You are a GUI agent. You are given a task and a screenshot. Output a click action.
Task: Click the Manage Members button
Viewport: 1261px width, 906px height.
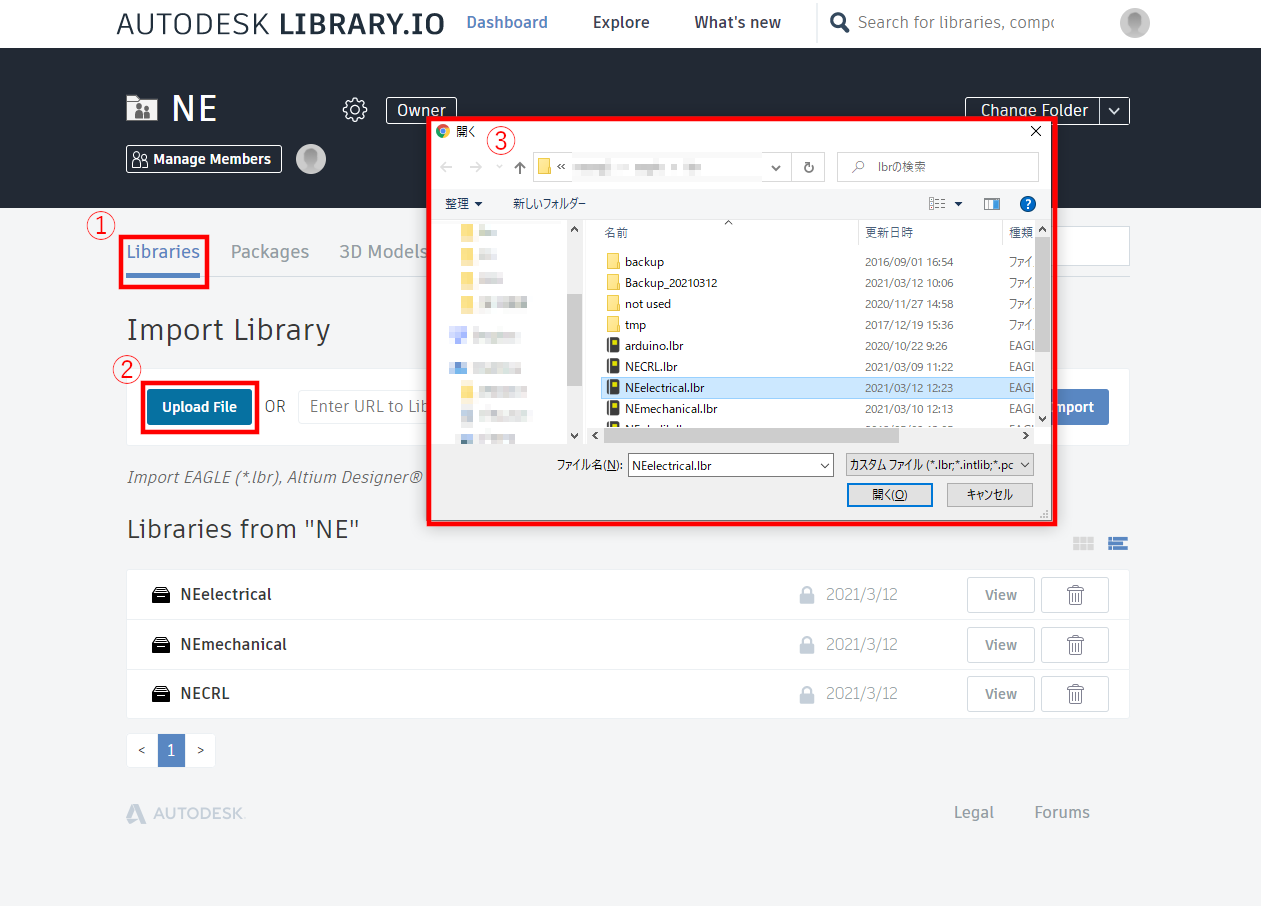click(204, 159)
